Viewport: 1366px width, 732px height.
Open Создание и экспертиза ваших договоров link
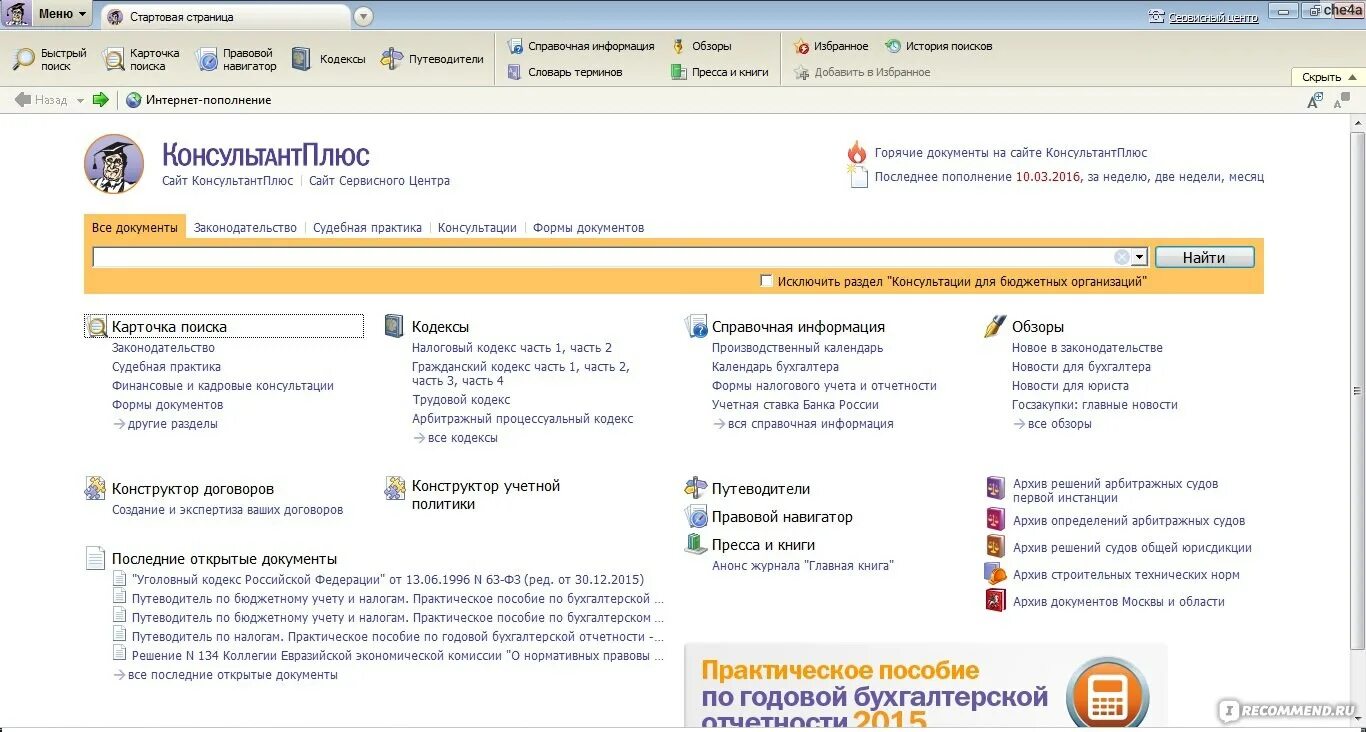pos(227,510)
